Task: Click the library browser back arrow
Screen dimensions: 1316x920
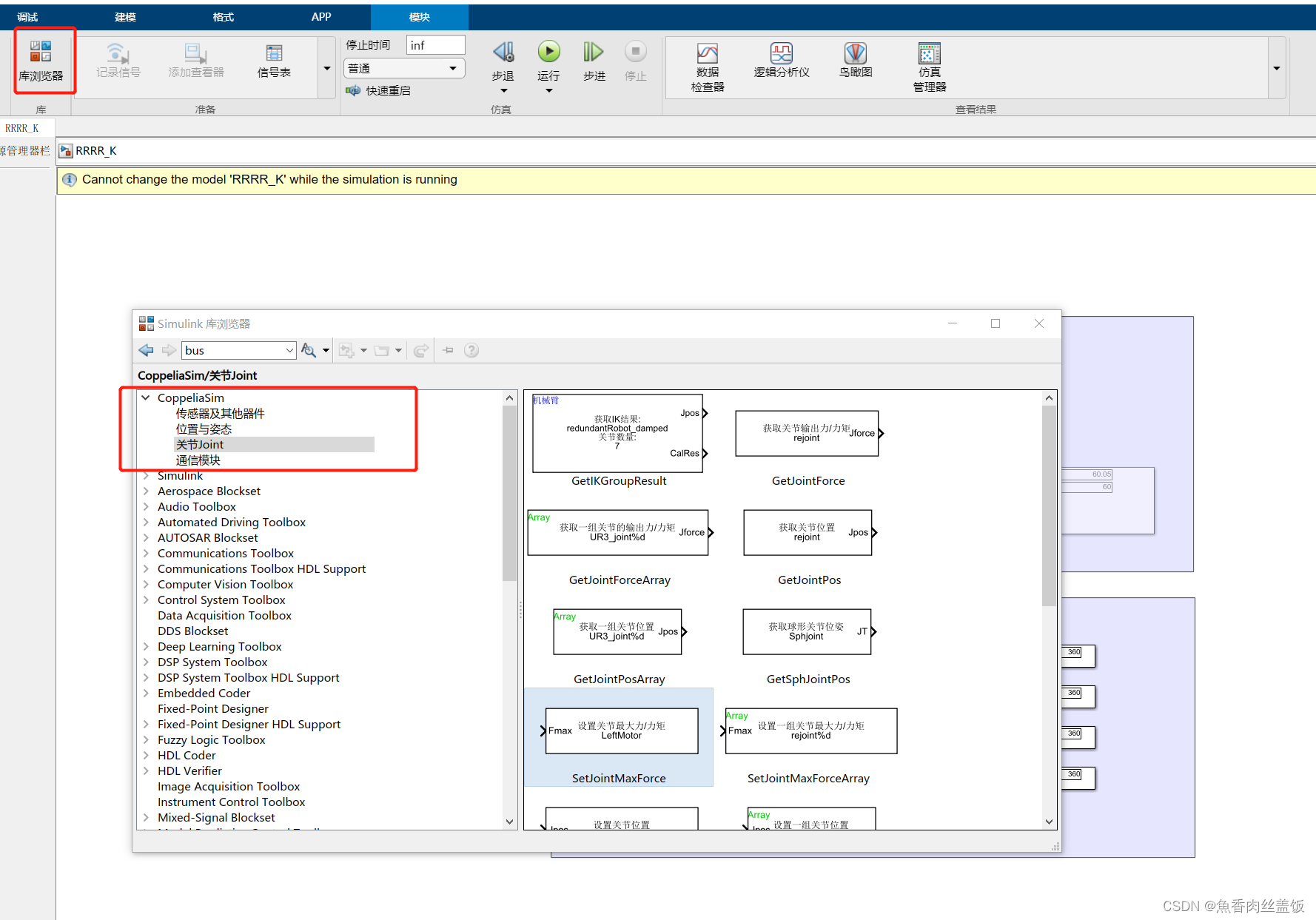Action: point(146,350)
